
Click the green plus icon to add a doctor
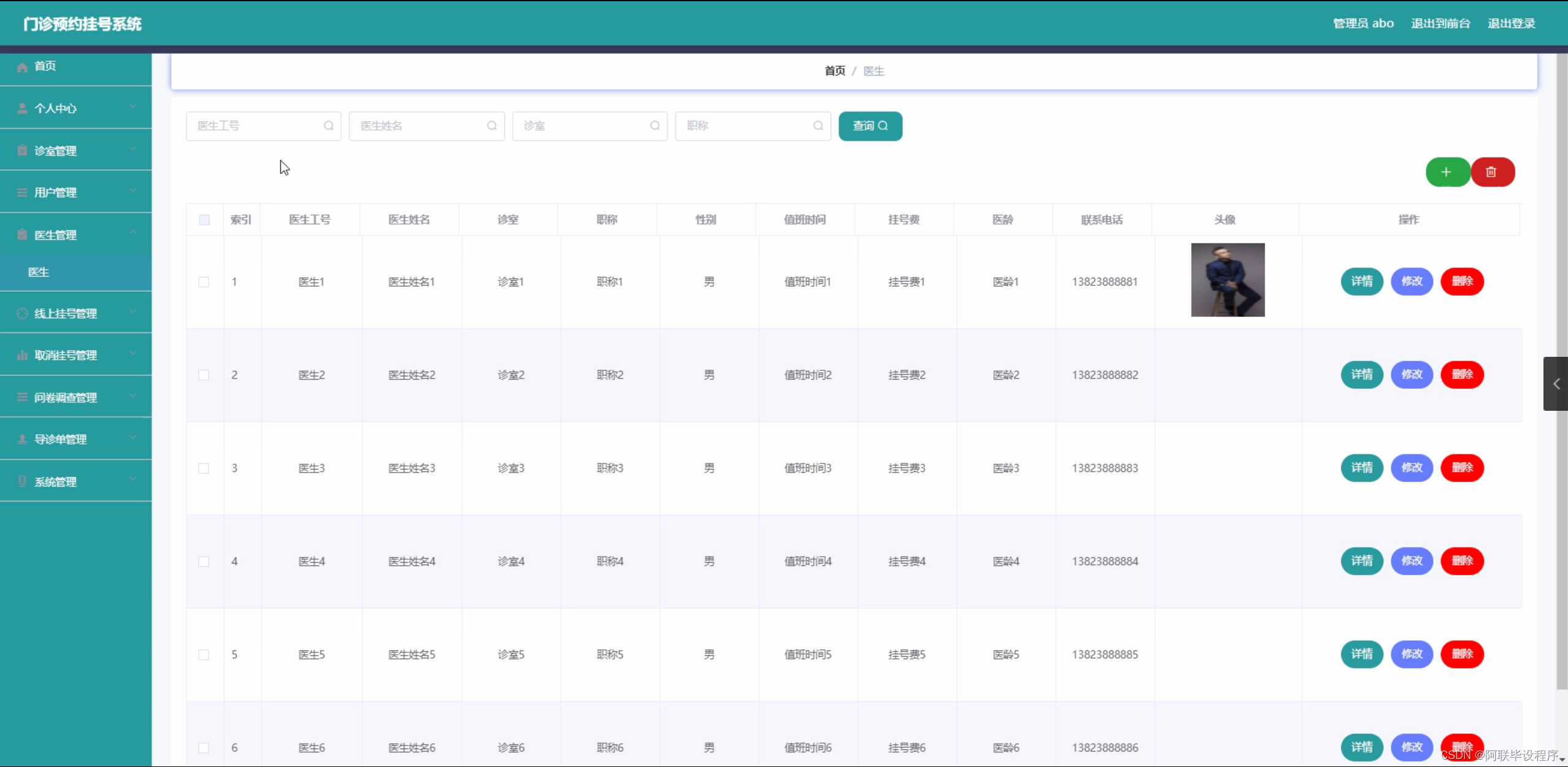coord(1447,172)
